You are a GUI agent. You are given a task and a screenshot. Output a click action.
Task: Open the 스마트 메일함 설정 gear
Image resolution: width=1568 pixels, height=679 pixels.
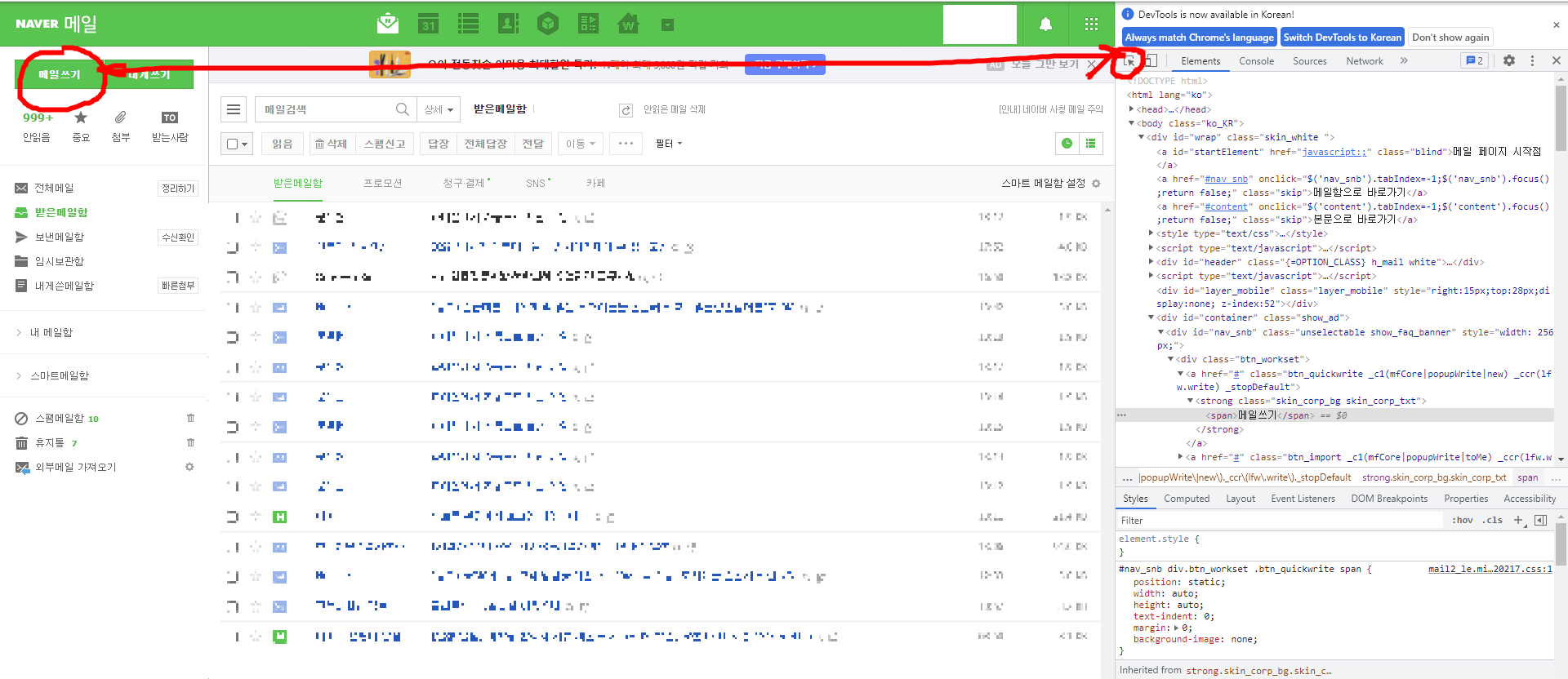point(1096,184)
